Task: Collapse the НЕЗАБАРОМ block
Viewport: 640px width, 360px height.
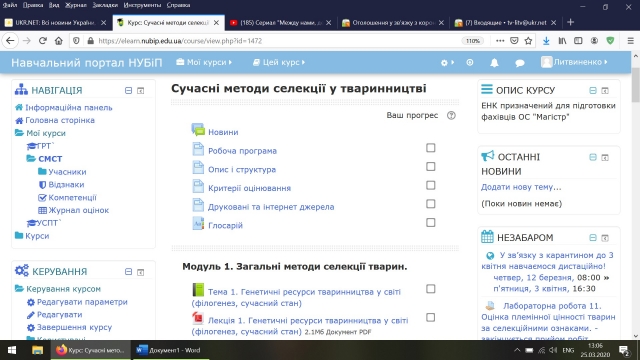Action: click(593, 238)
